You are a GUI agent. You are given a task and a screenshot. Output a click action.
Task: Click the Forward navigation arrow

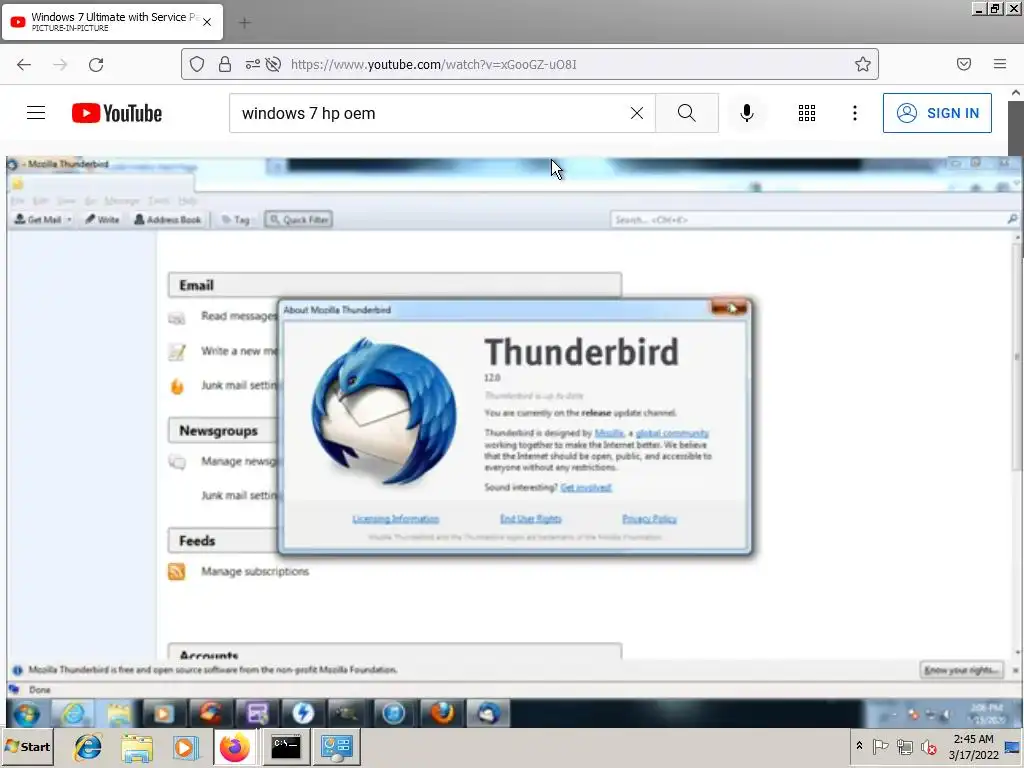tap(60, 65)
